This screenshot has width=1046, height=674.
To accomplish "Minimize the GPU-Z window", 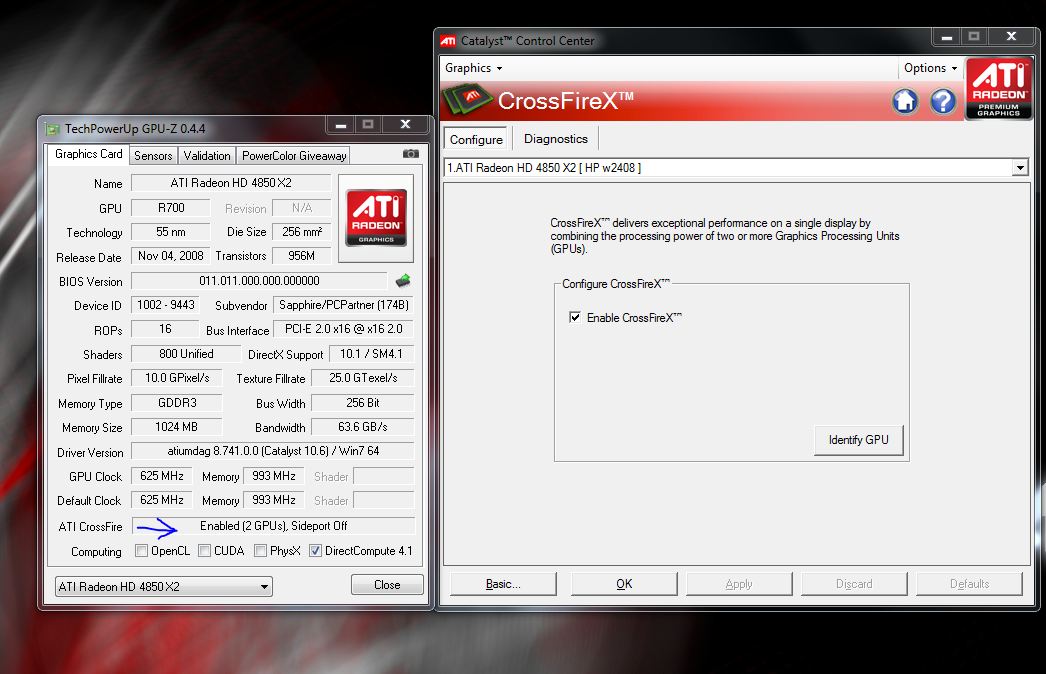I will (x=341, y=124).
